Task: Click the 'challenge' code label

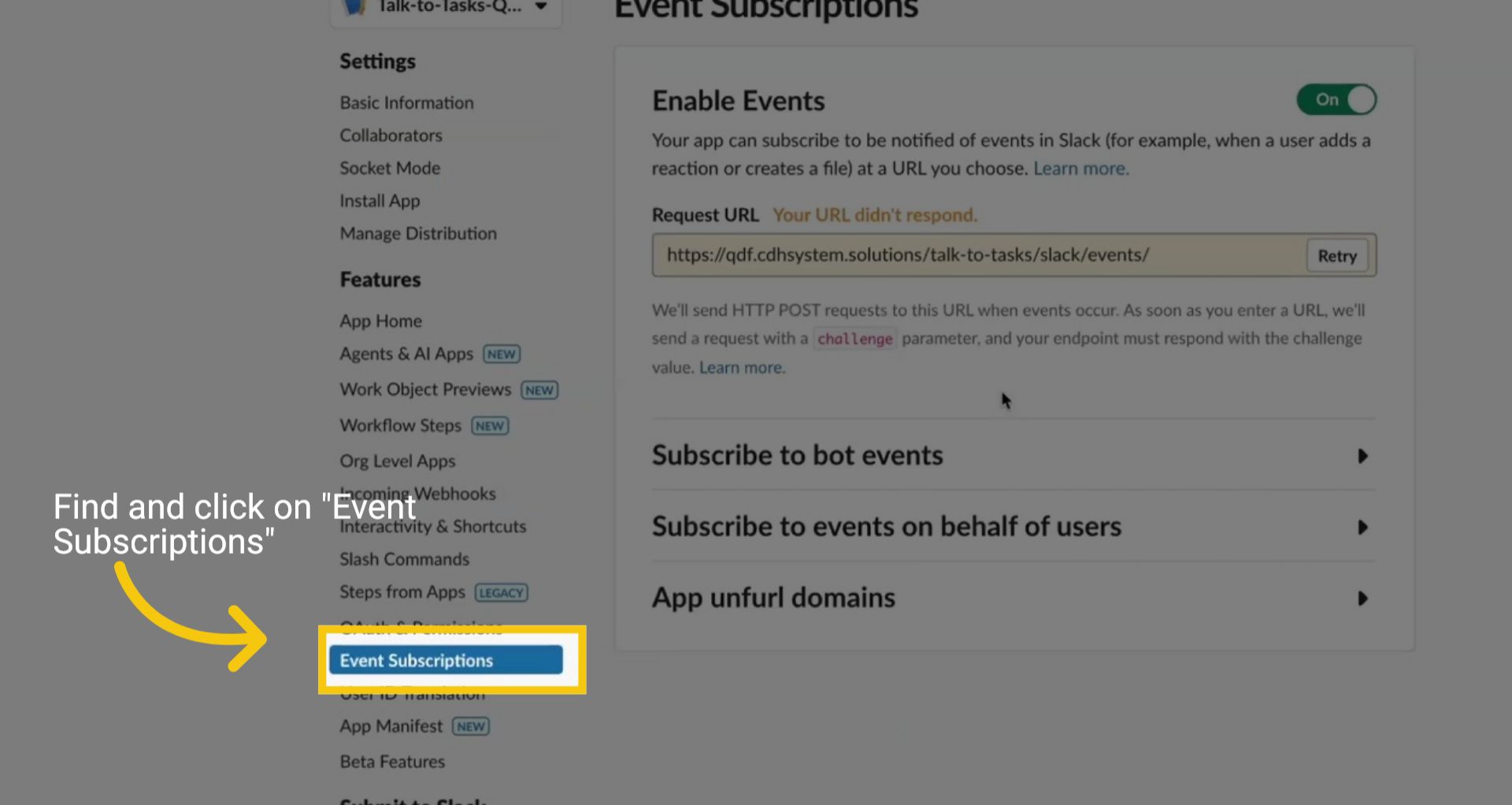Action: tap(854, 339)
